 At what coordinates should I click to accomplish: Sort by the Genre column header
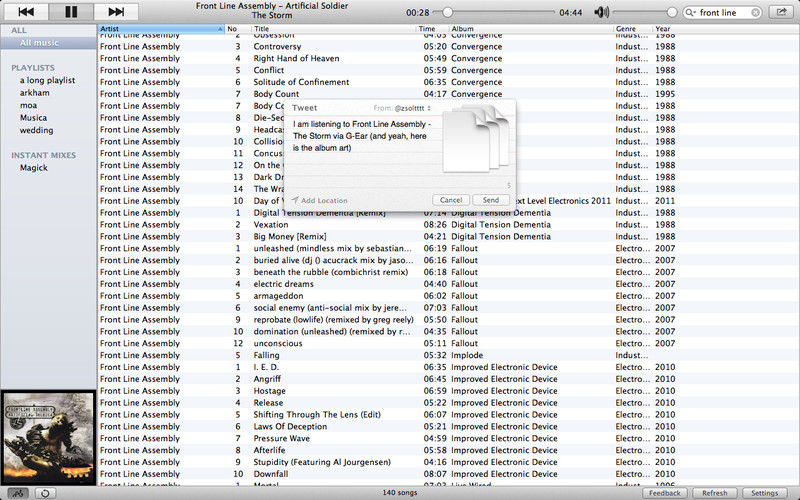click(633, 29)
